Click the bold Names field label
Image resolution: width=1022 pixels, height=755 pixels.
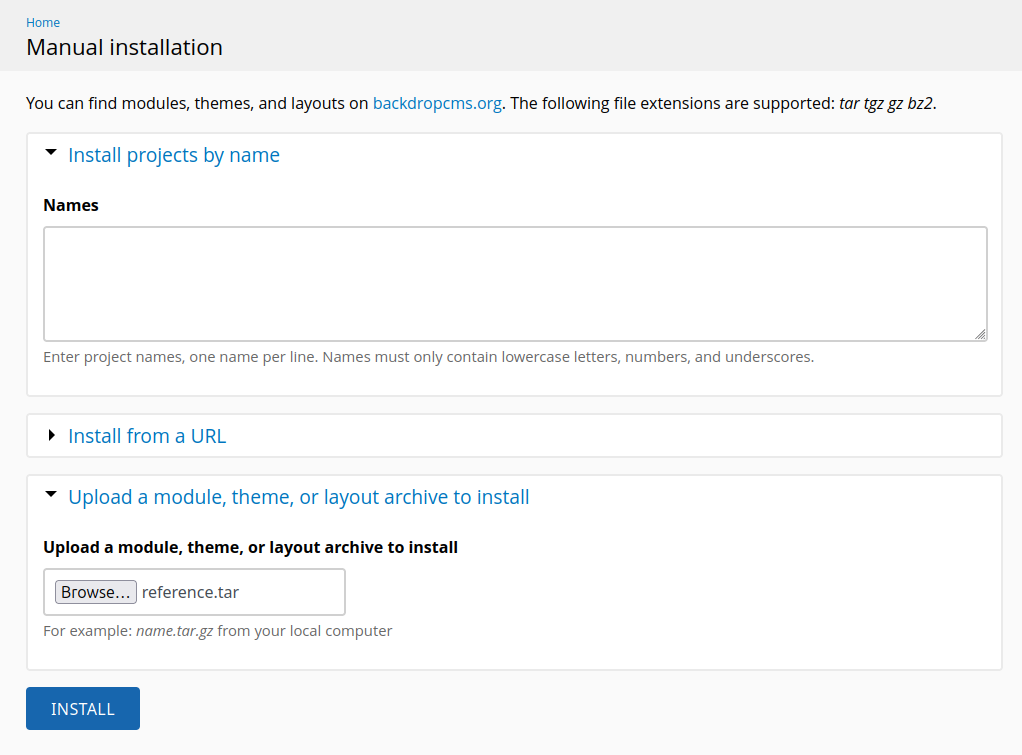tap(71, 205)
